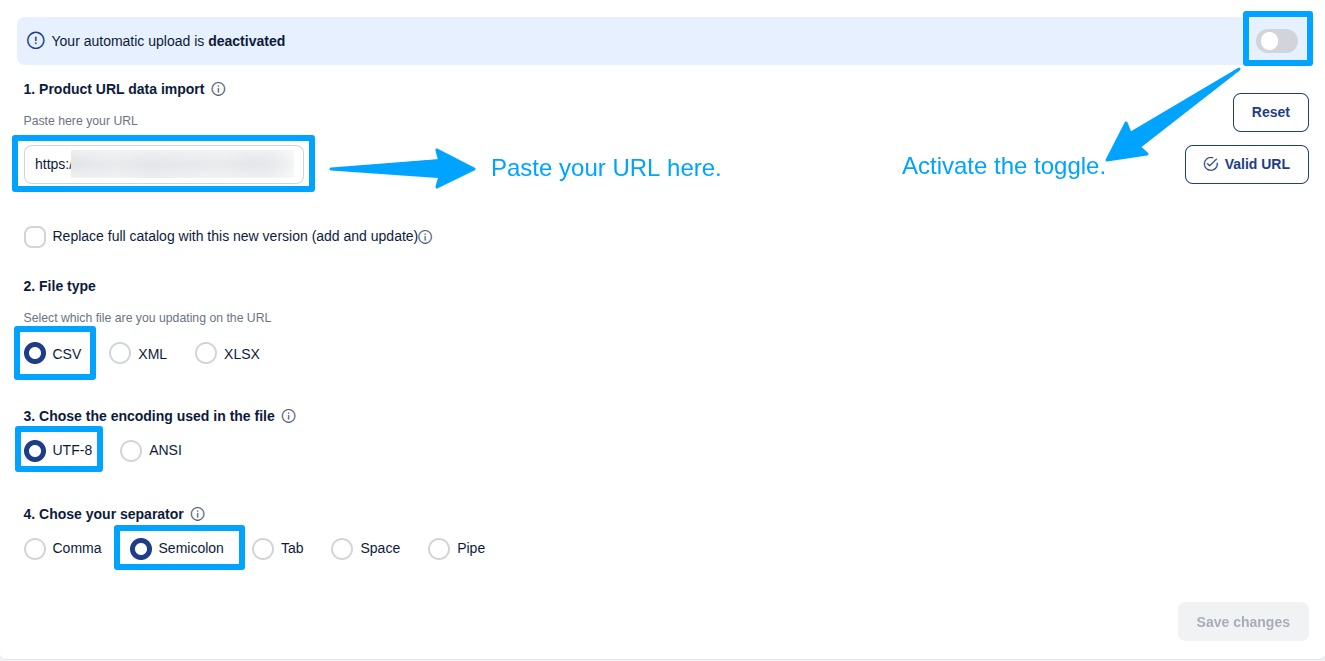The height and width of the screenshot is (661, 1325).
Task: Pick Semicolon as separator
Action: [x=141, y=549]
